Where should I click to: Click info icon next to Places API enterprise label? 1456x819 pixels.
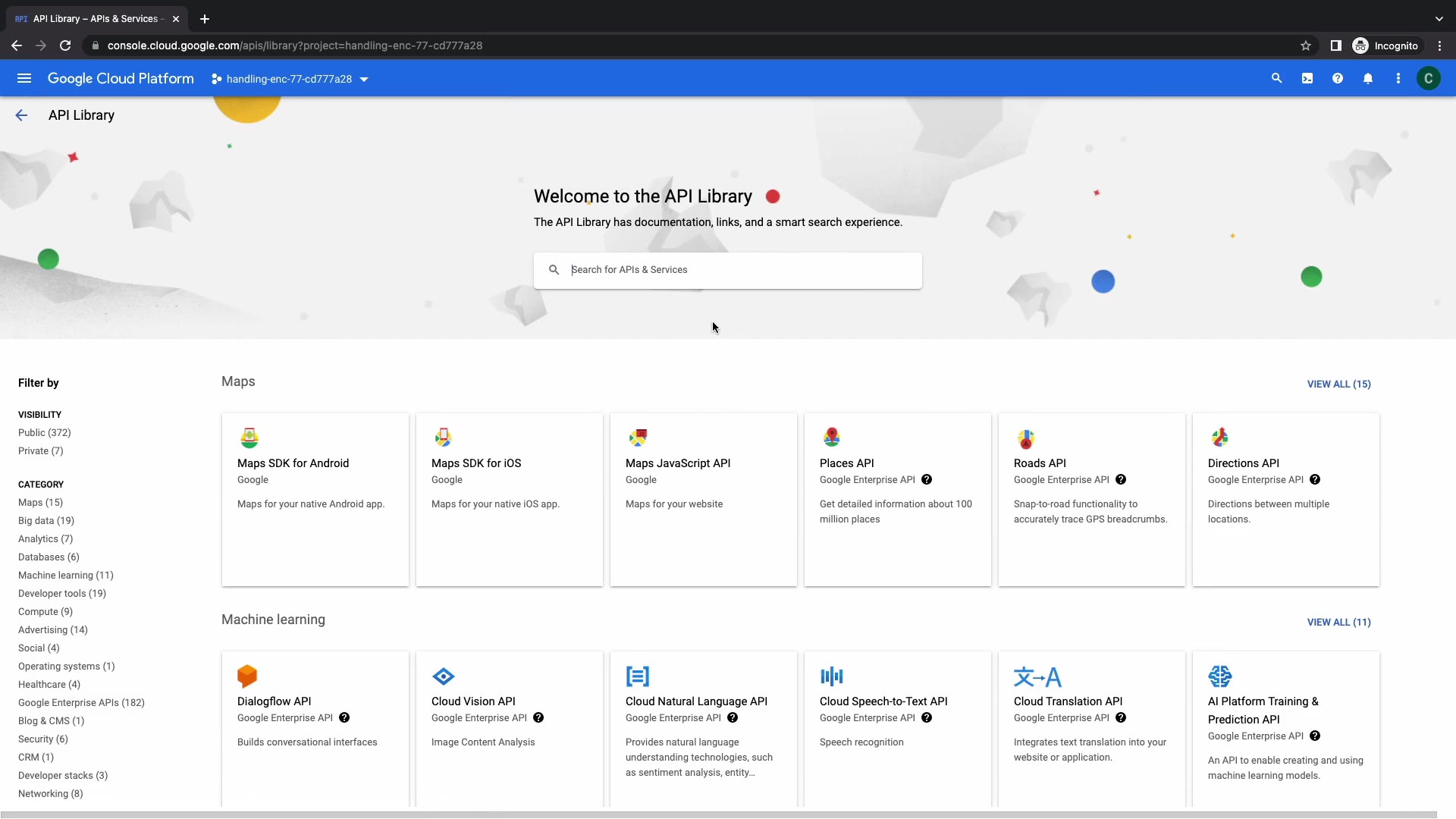point(927,480)
